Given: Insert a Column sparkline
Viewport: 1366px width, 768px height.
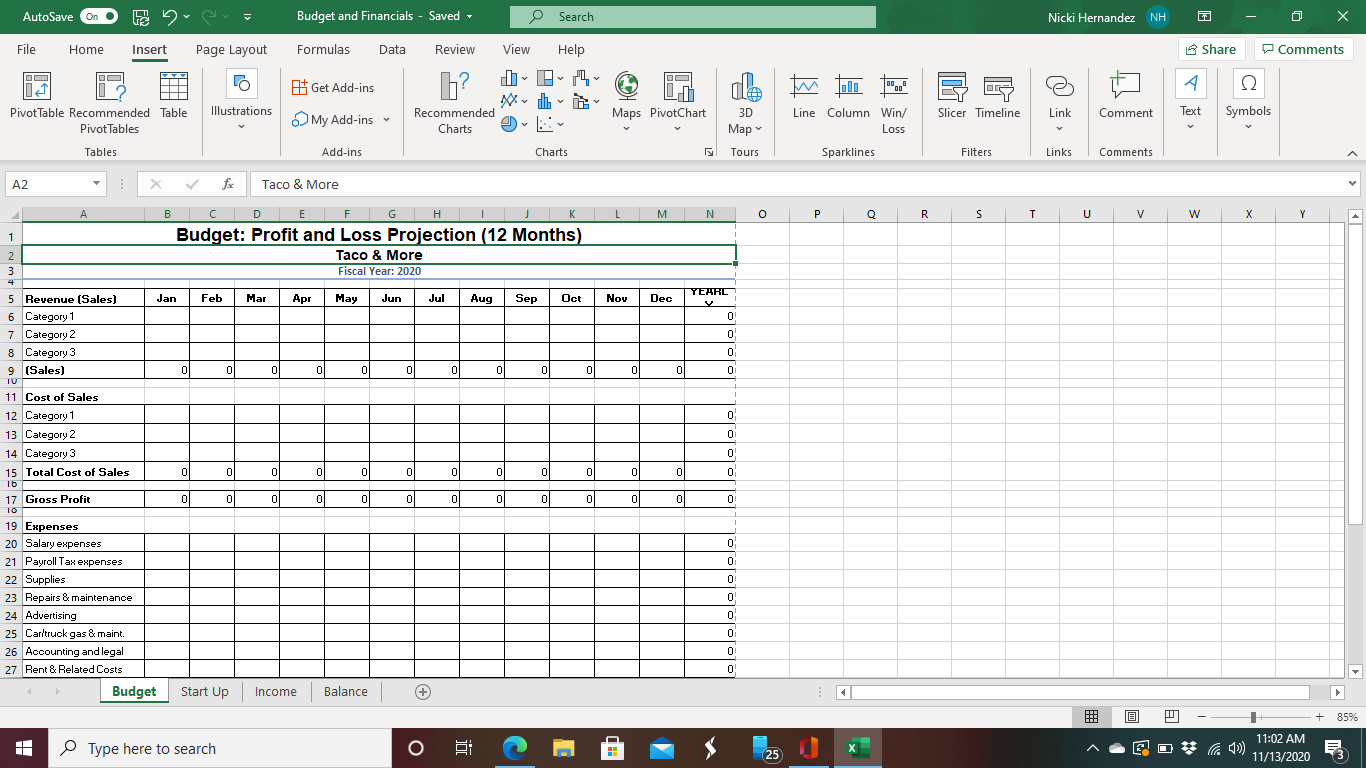Looking at the screenshot, I should (x=848, y=95).
